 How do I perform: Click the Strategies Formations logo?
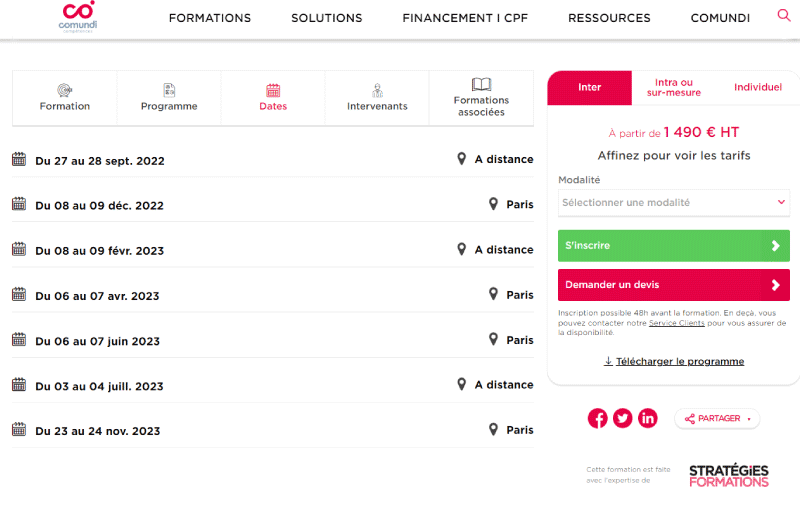pos(729,475)
